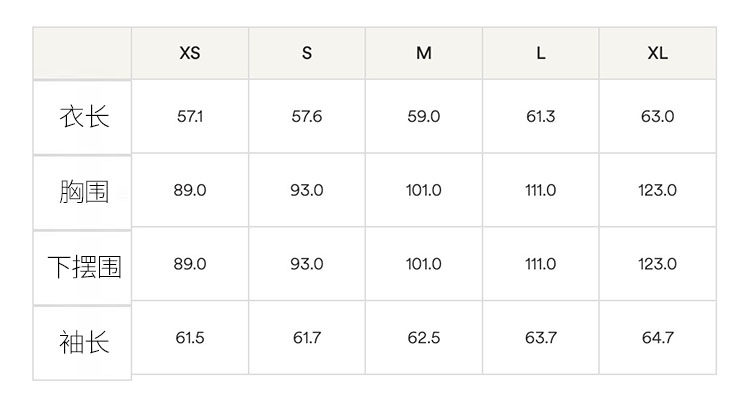This screenshot has height=400, width=750.
Task: Select the 袖长 row label
Action: (x=83, y=342)
